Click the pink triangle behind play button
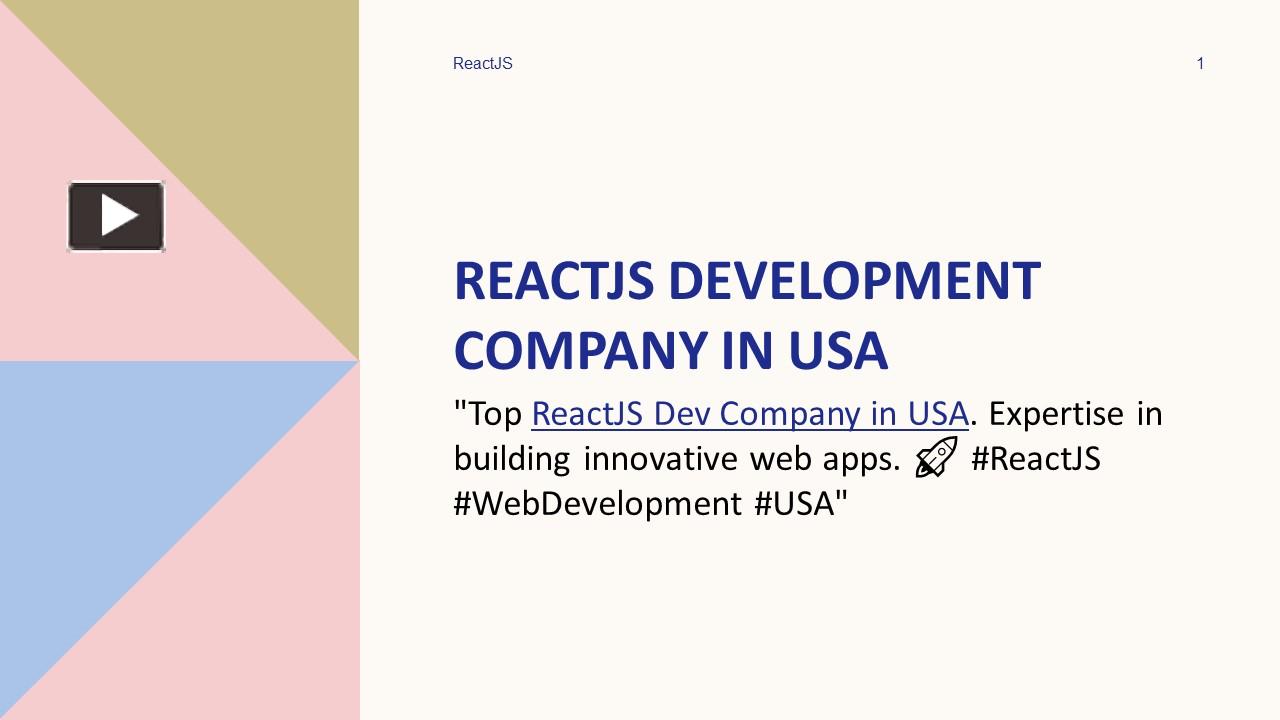This screenshot has height=720, width=1280. click(x=60, y=300)
